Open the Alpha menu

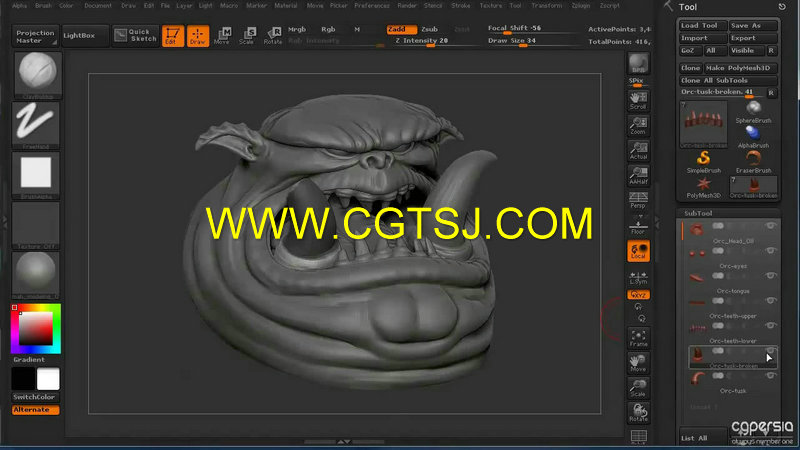coord(19,6)
